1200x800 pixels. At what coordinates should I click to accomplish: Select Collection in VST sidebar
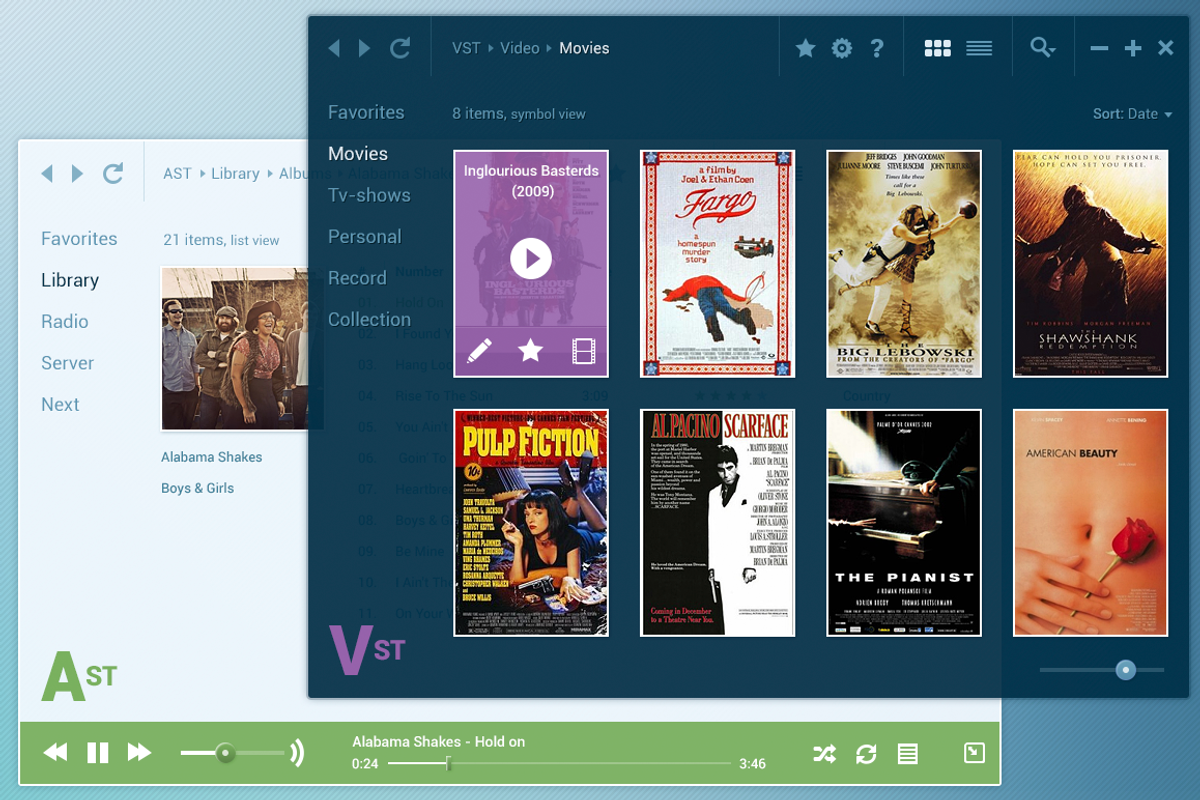coord(369,319)
